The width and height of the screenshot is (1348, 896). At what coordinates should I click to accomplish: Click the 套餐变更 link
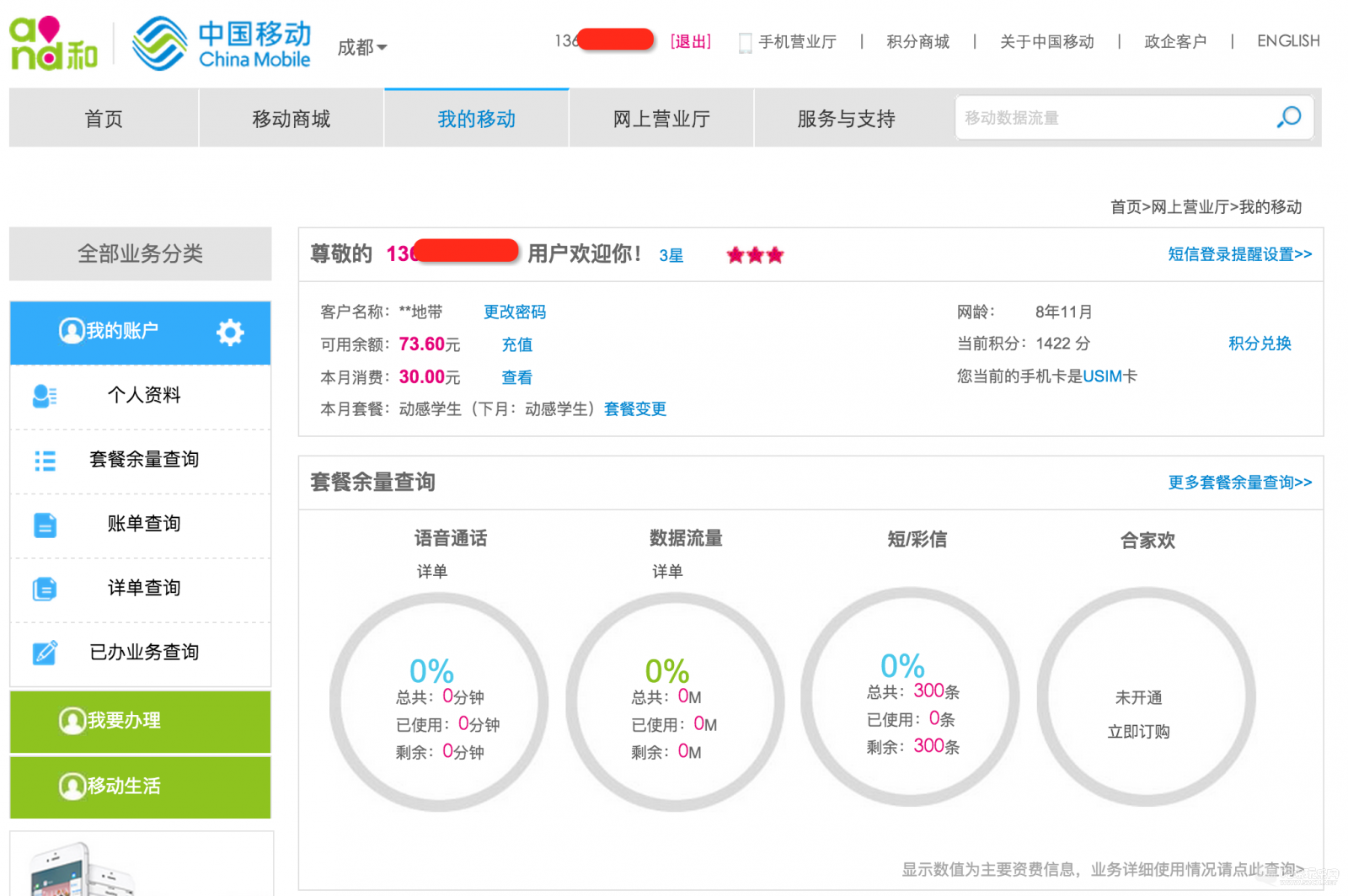[x=635, y=409]
